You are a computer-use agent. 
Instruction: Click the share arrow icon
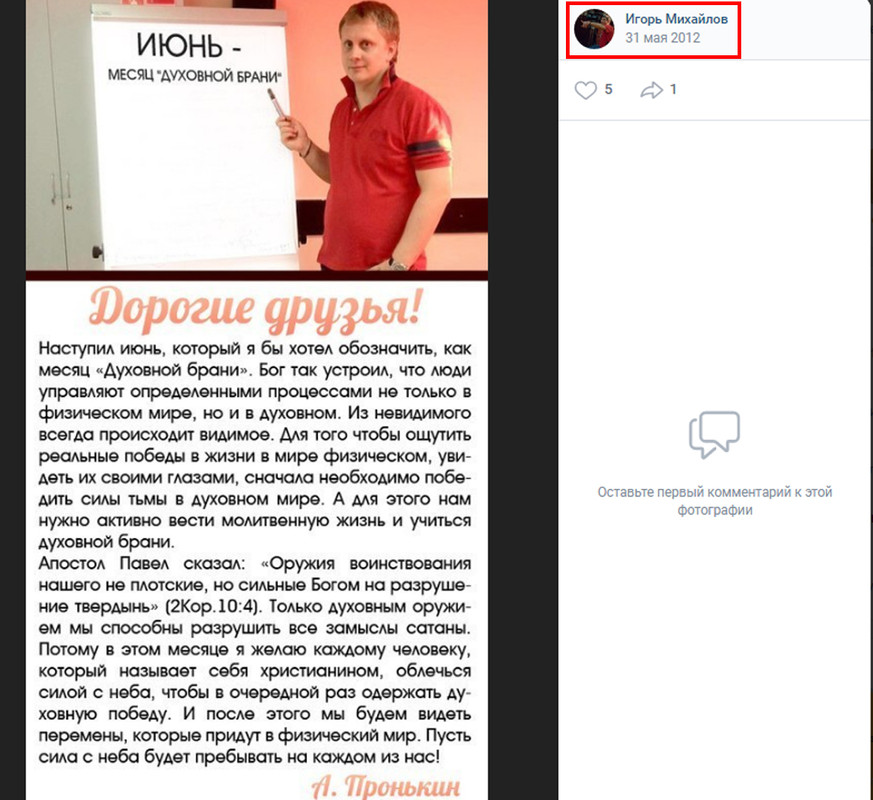pos(651,90)
